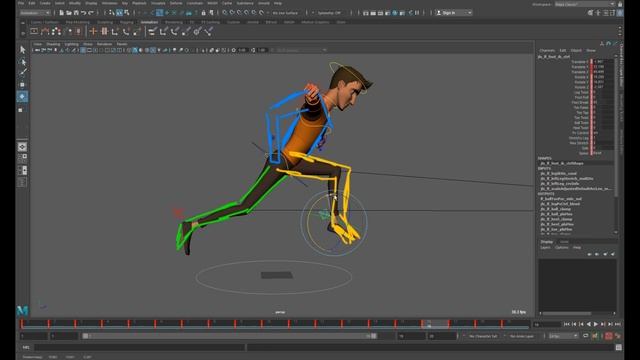Open the Symmetry: Off dropdown

point(329,13)
